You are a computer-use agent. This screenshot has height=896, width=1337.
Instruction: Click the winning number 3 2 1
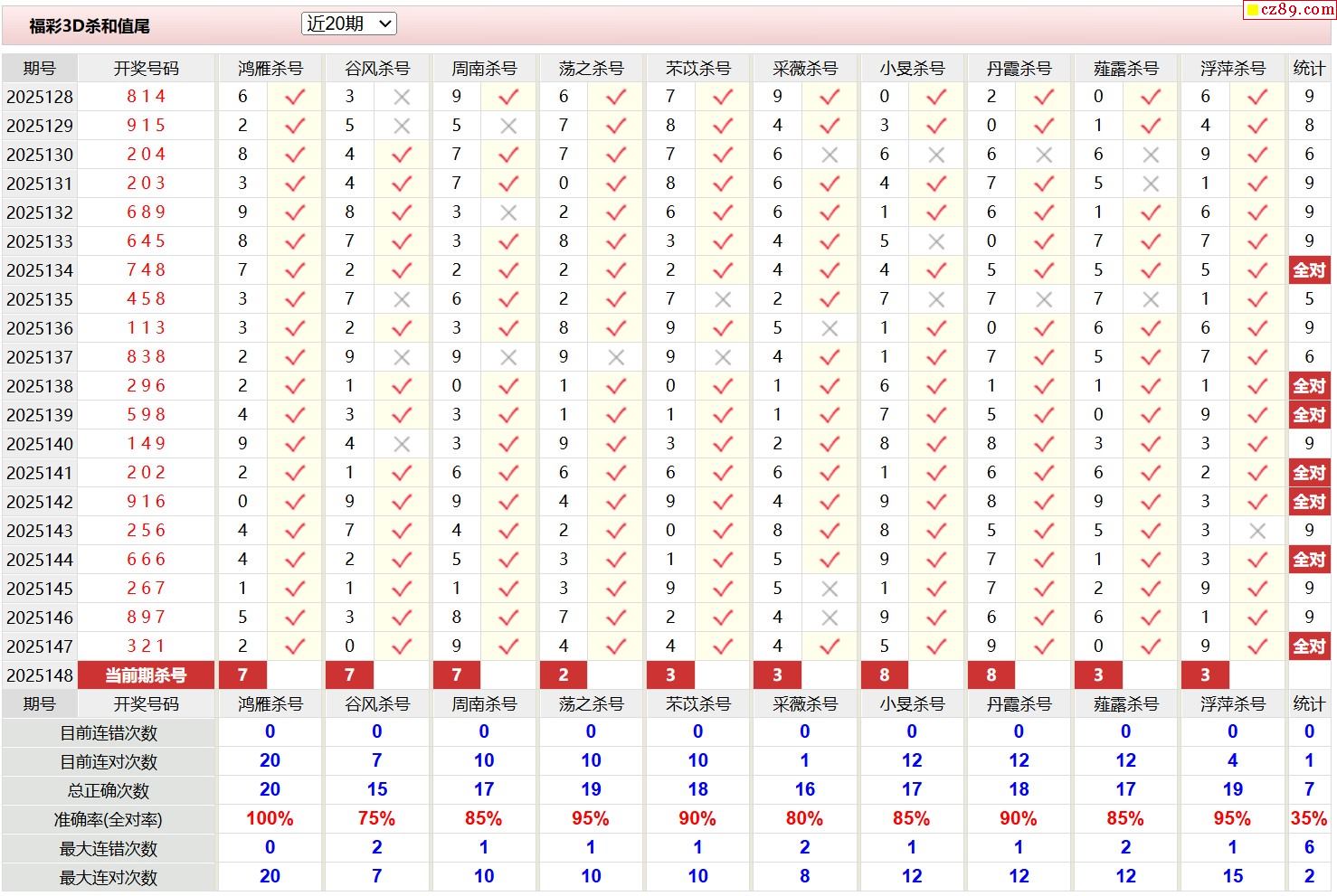(147, 646)
